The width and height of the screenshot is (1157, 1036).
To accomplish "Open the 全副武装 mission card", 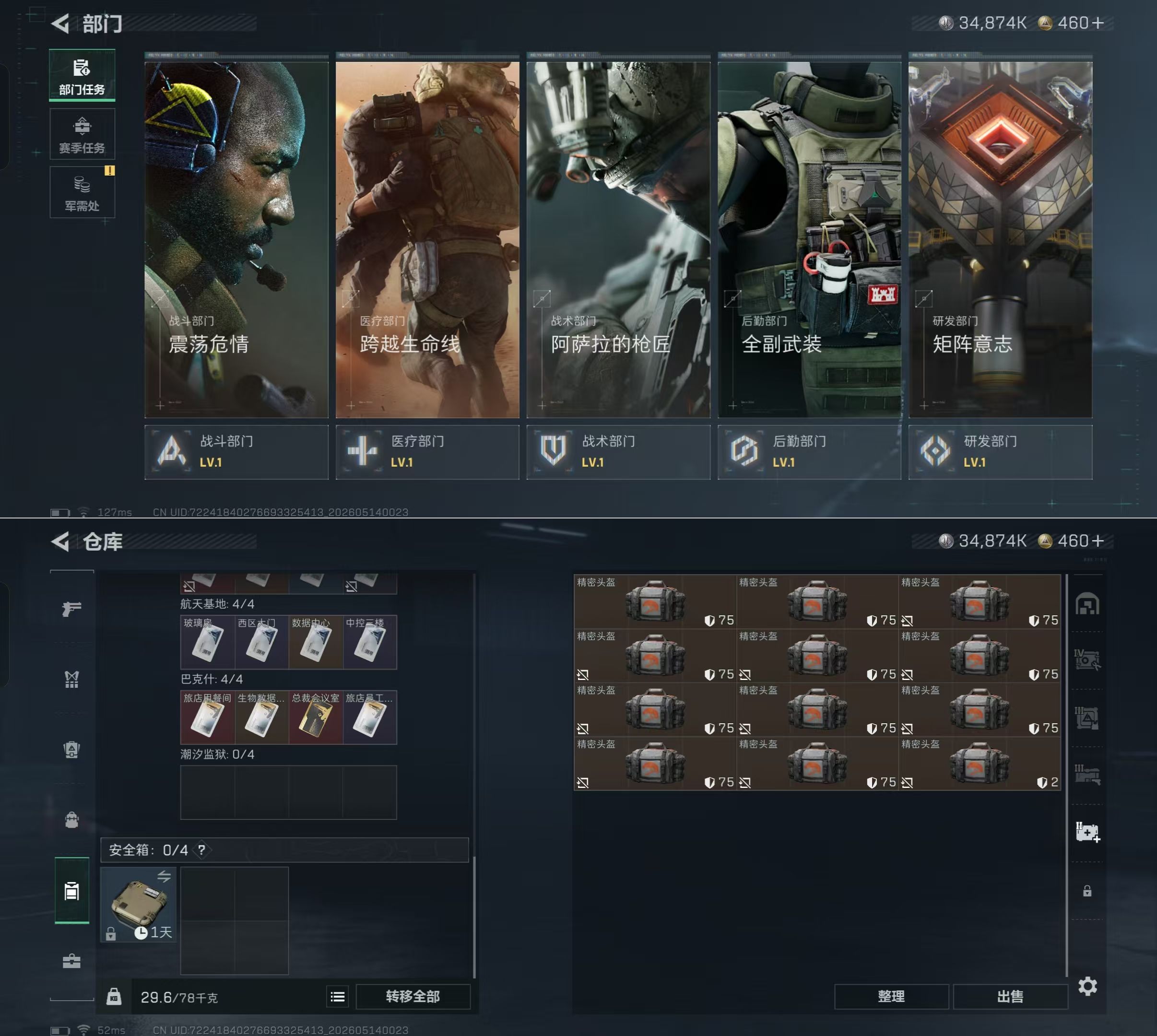I will tap(809, 239).
